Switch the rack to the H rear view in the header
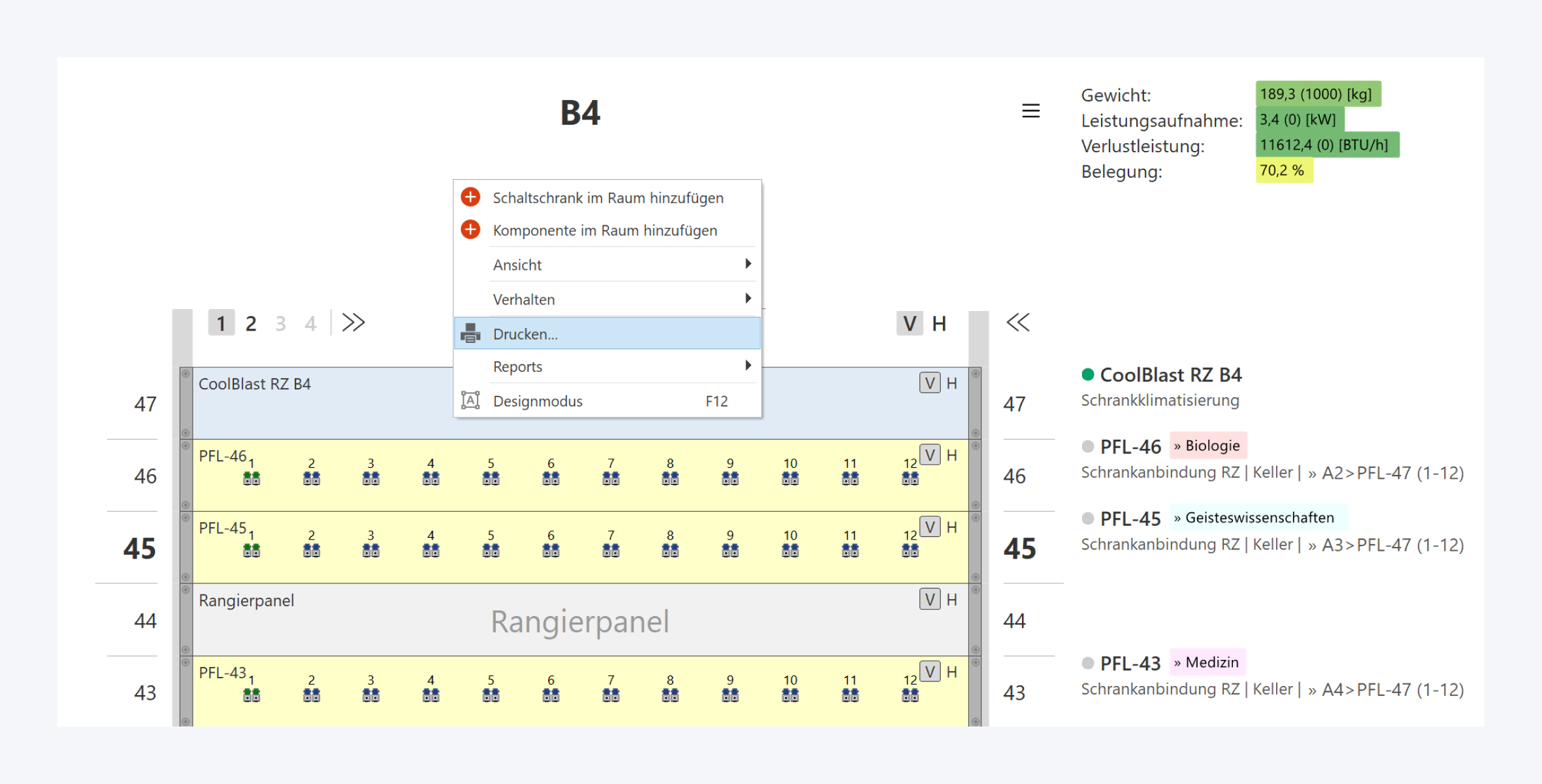Screen dimensions: 1542x784 (939, 323)
